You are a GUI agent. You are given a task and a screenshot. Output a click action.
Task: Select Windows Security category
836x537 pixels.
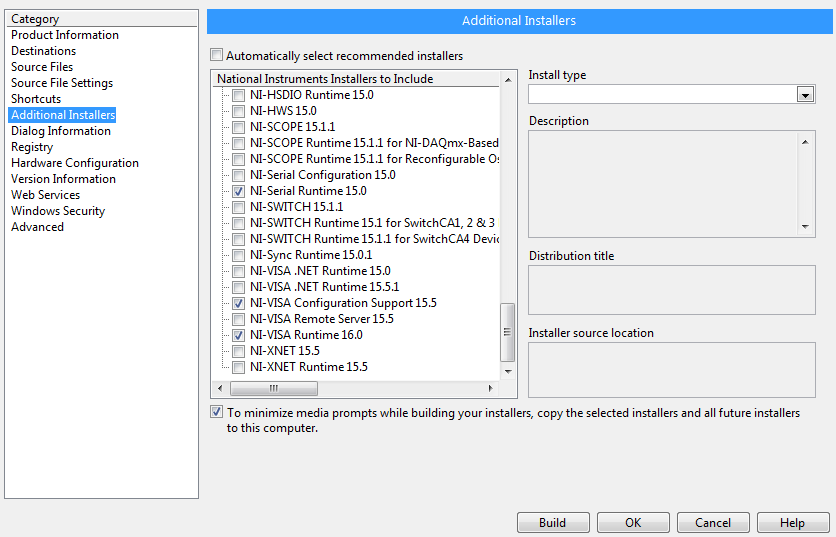pyautogui.click(x=58, y=211)
